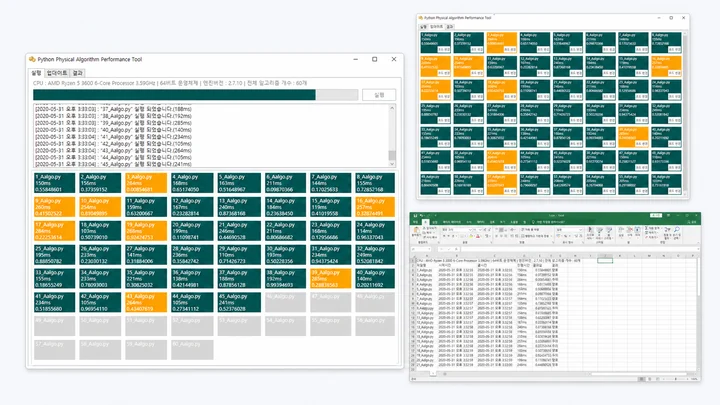Viewport: 720px width, 405px height.
Task: Open the 결과 tab in main window
Action: coord(78,73)
